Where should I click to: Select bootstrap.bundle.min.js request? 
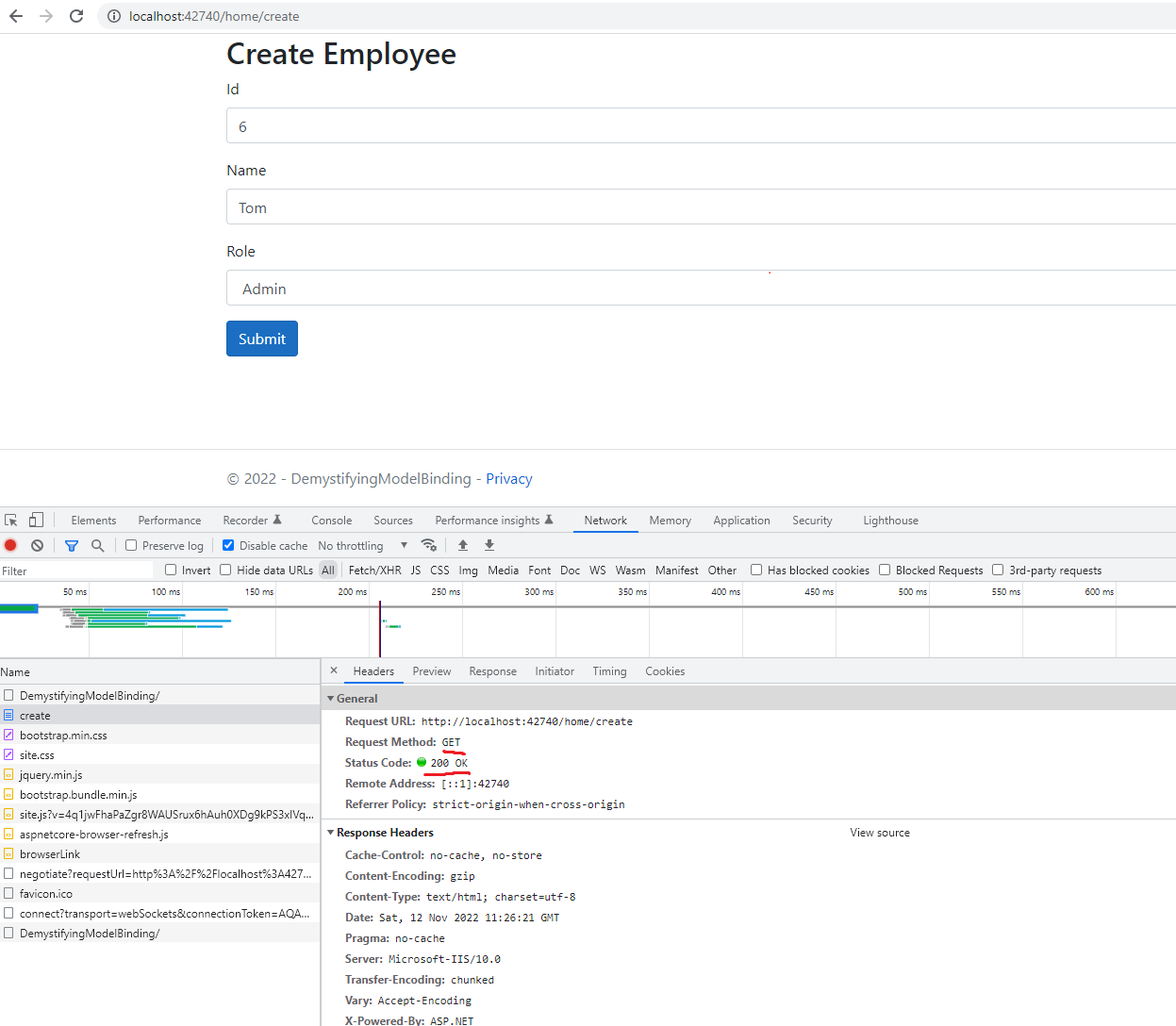pos(160,794)
